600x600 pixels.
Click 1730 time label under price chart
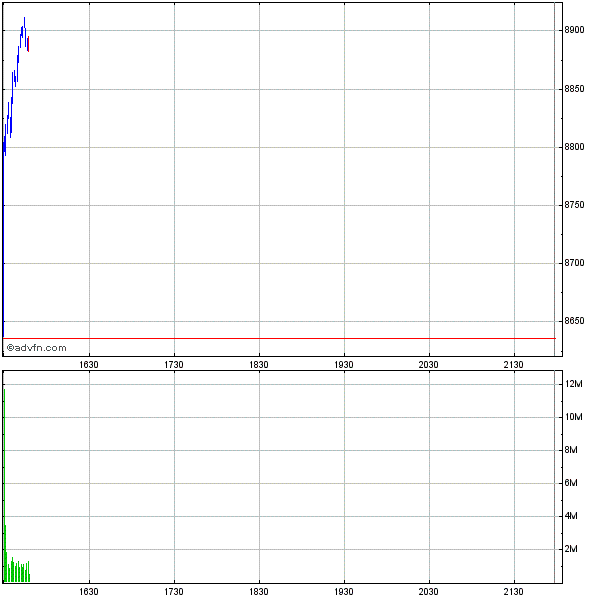[x=174, y=365]
